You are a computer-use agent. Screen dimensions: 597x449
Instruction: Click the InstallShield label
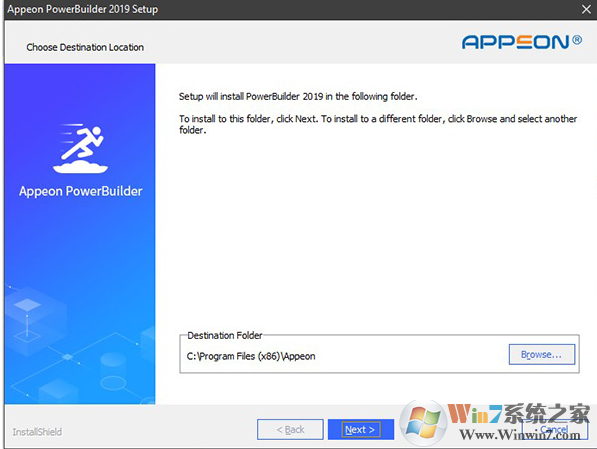pyautogui.click(x=37, y=432)
